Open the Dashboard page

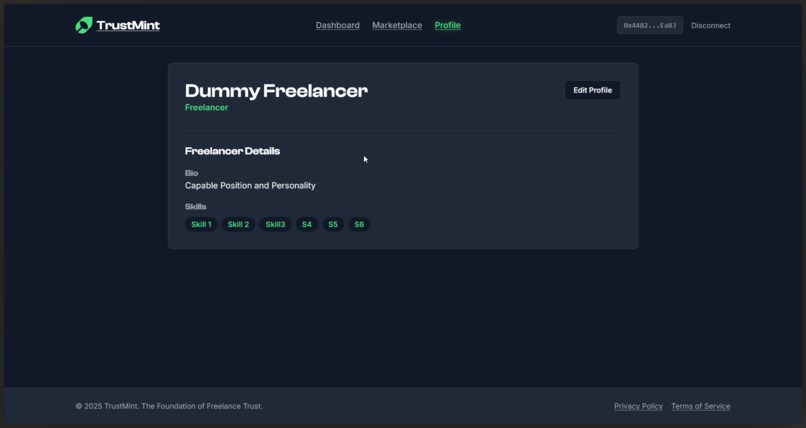coord(338,25)
